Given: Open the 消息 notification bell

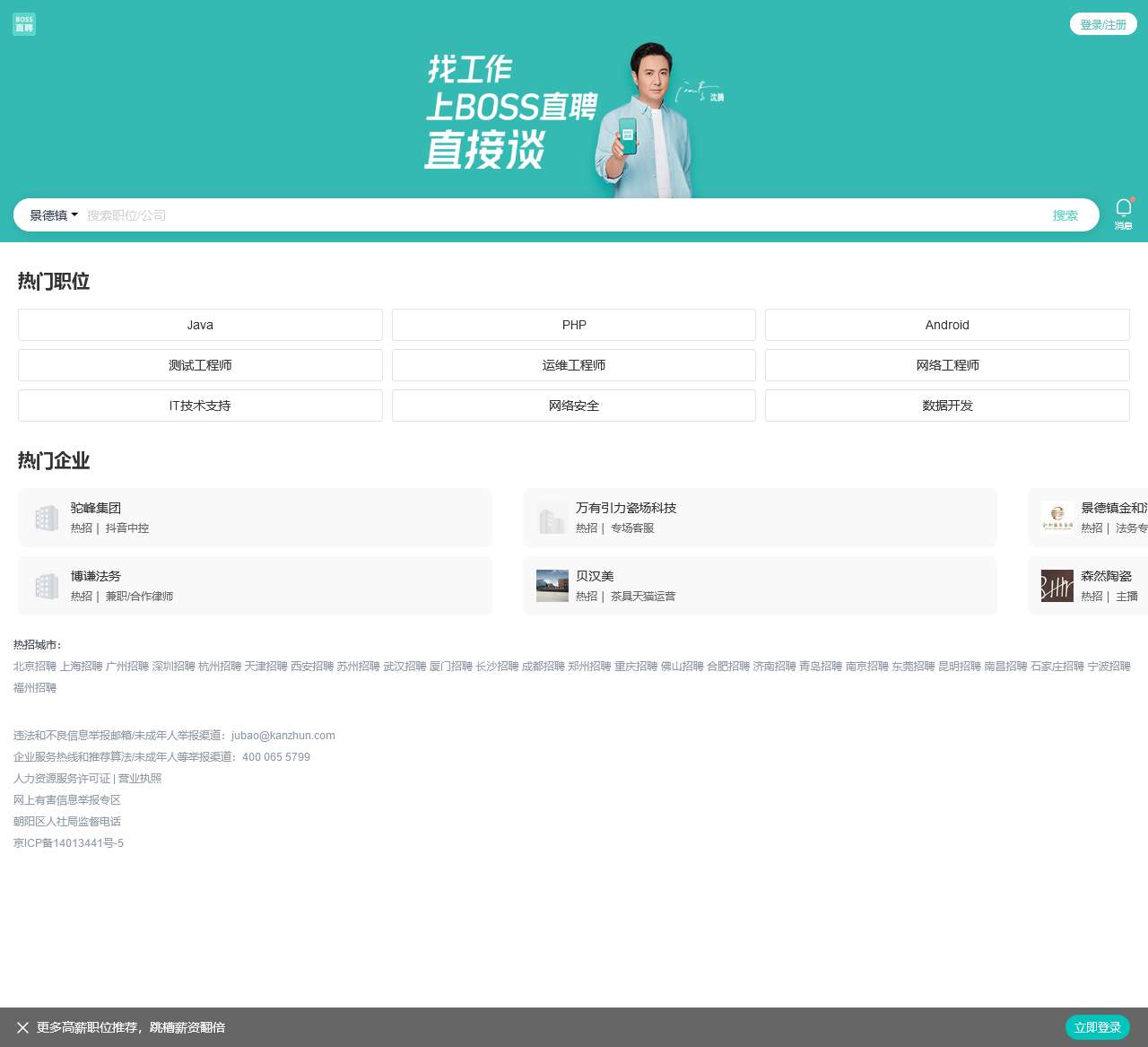Looking at the screenshot, I should (1123, 214).
